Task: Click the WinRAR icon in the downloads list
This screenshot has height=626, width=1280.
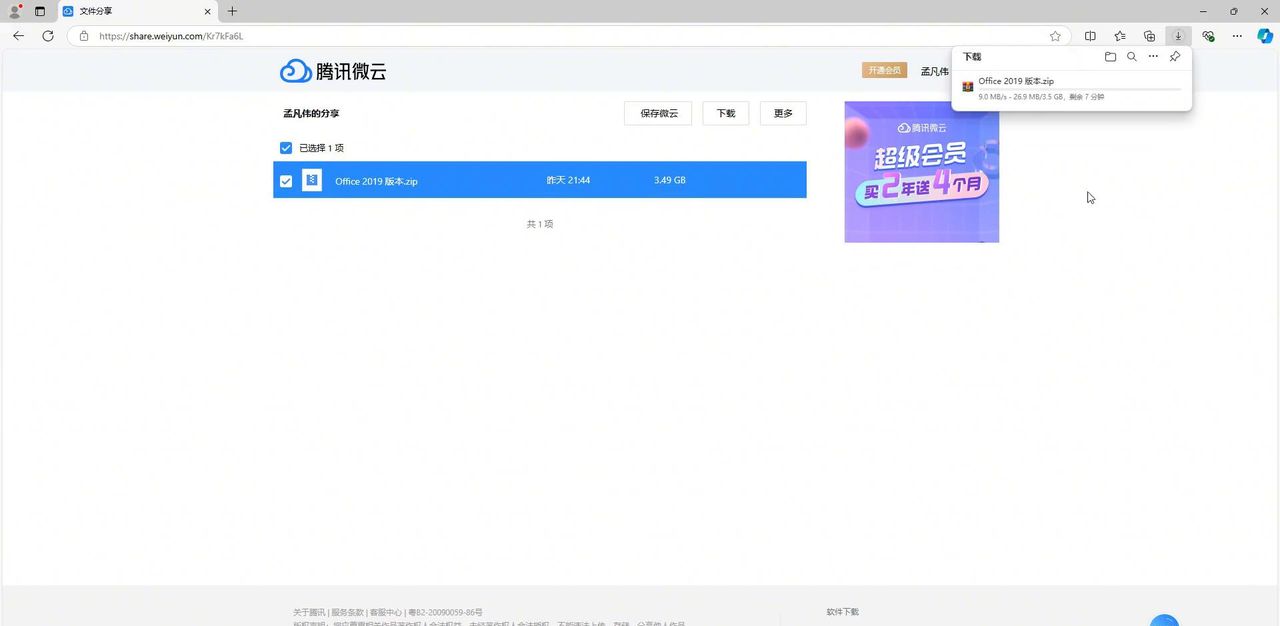Action: pos(968,87)
